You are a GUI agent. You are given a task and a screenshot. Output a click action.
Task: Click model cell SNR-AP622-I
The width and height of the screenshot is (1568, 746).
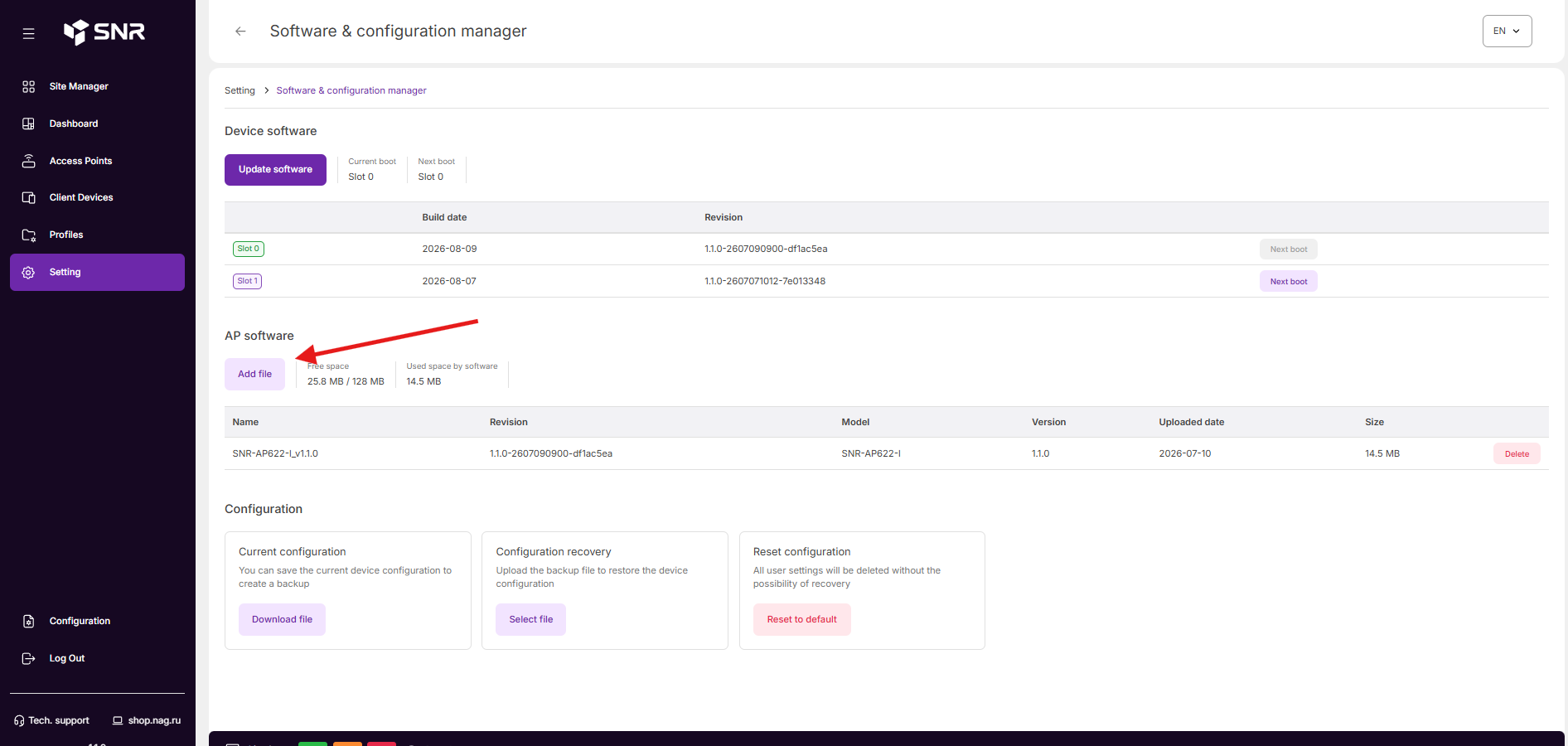coord(871,453)
